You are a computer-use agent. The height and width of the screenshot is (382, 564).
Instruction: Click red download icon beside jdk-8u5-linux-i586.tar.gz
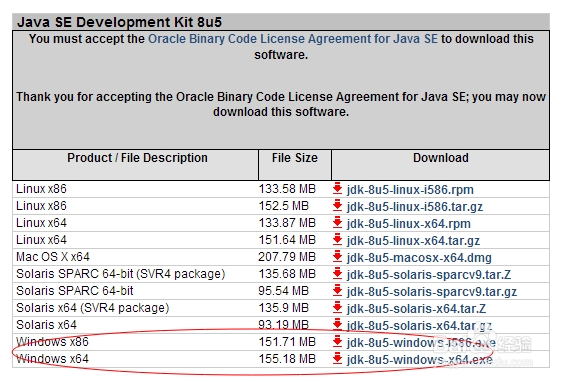[x=337, y=205]
